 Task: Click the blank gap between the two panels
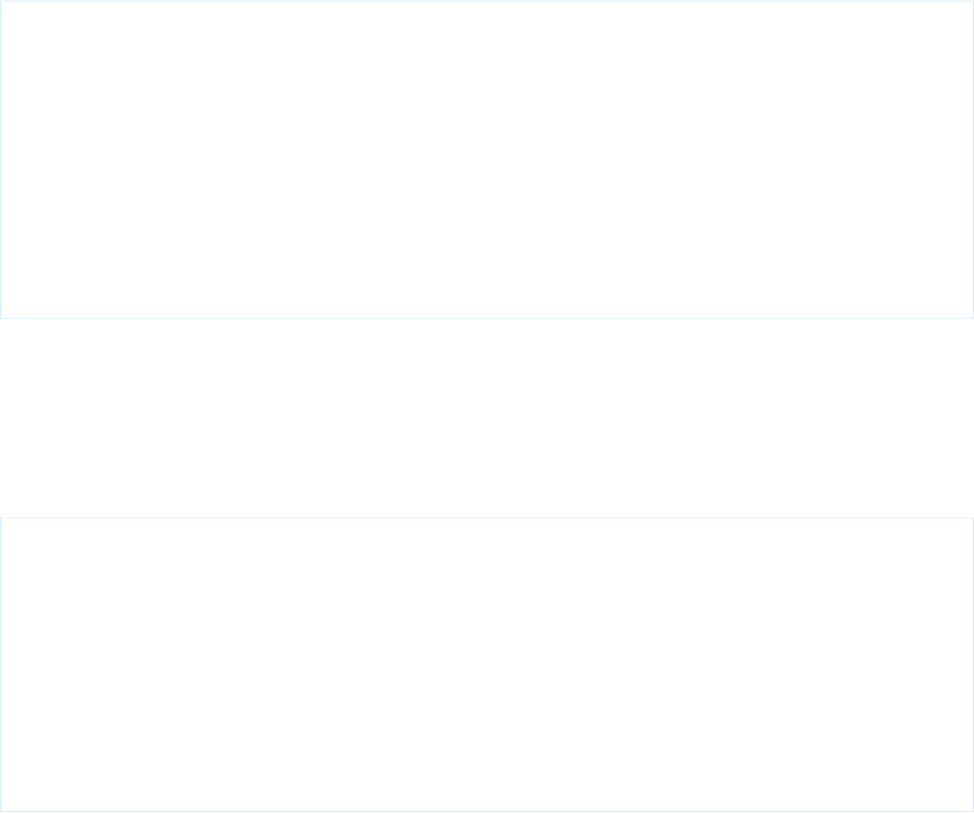[487, 418]
